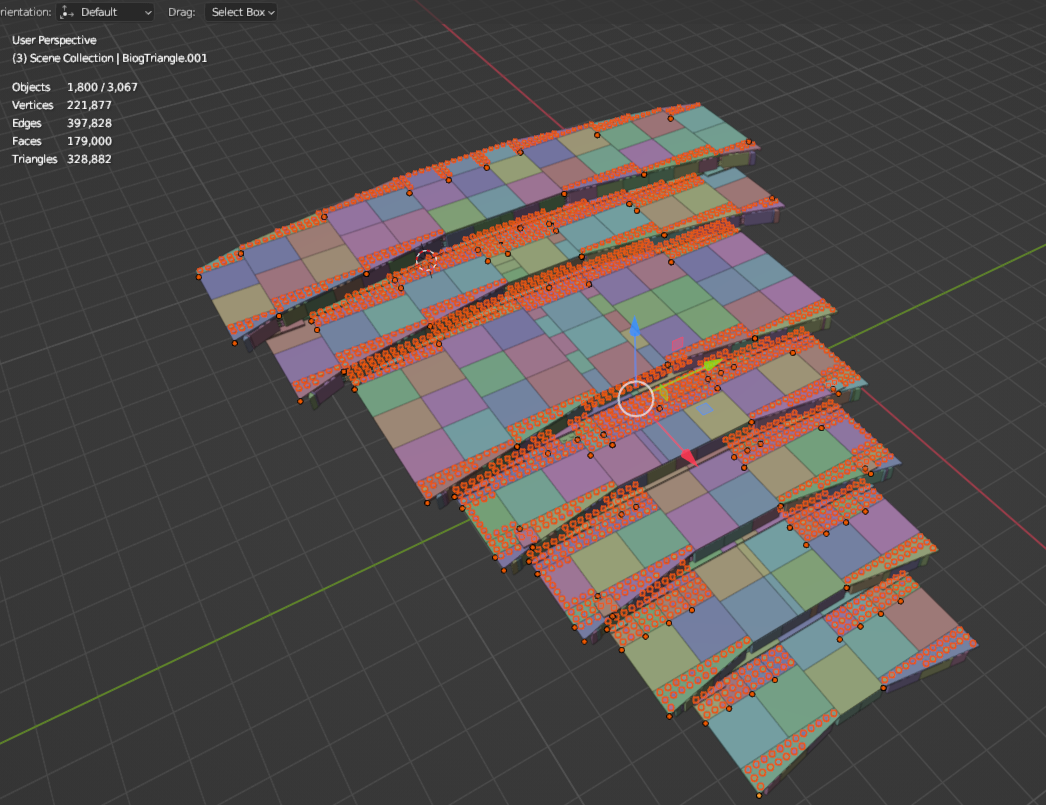Click the Faces value 179,000
Image resolution: width=1046 pixels, height=805 pixels.
coord(89,141)
